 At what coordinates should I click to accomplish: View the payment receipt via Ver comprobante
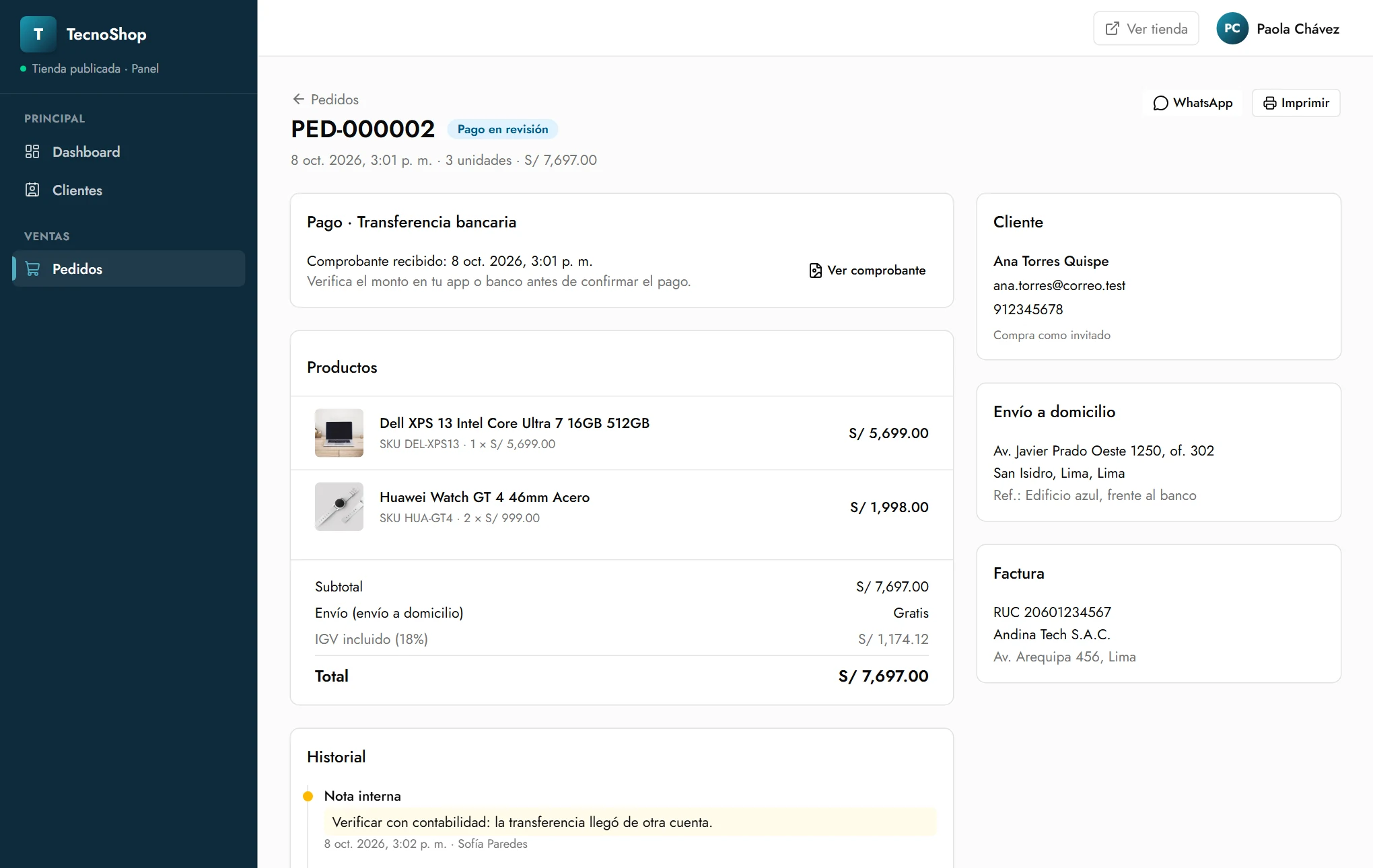[867, 270]
